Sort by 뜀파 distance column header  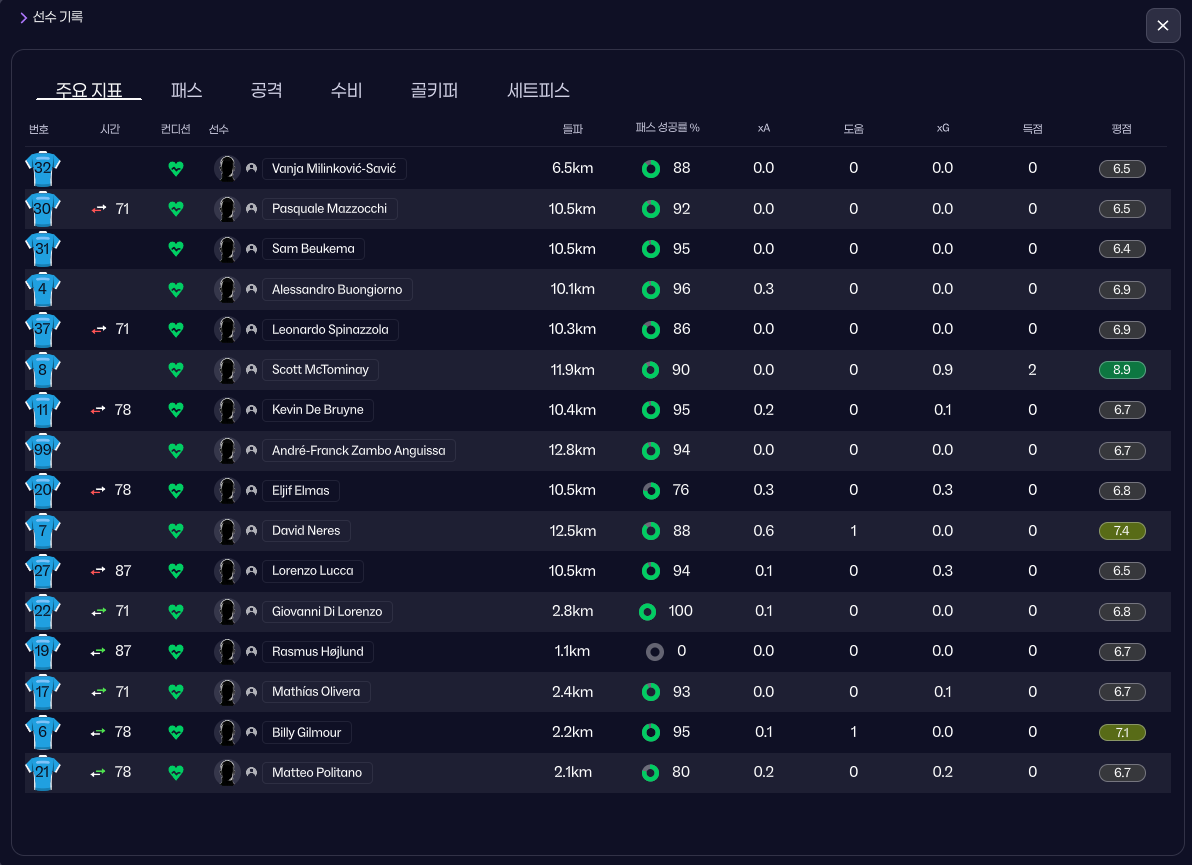(x=572, y=128)
